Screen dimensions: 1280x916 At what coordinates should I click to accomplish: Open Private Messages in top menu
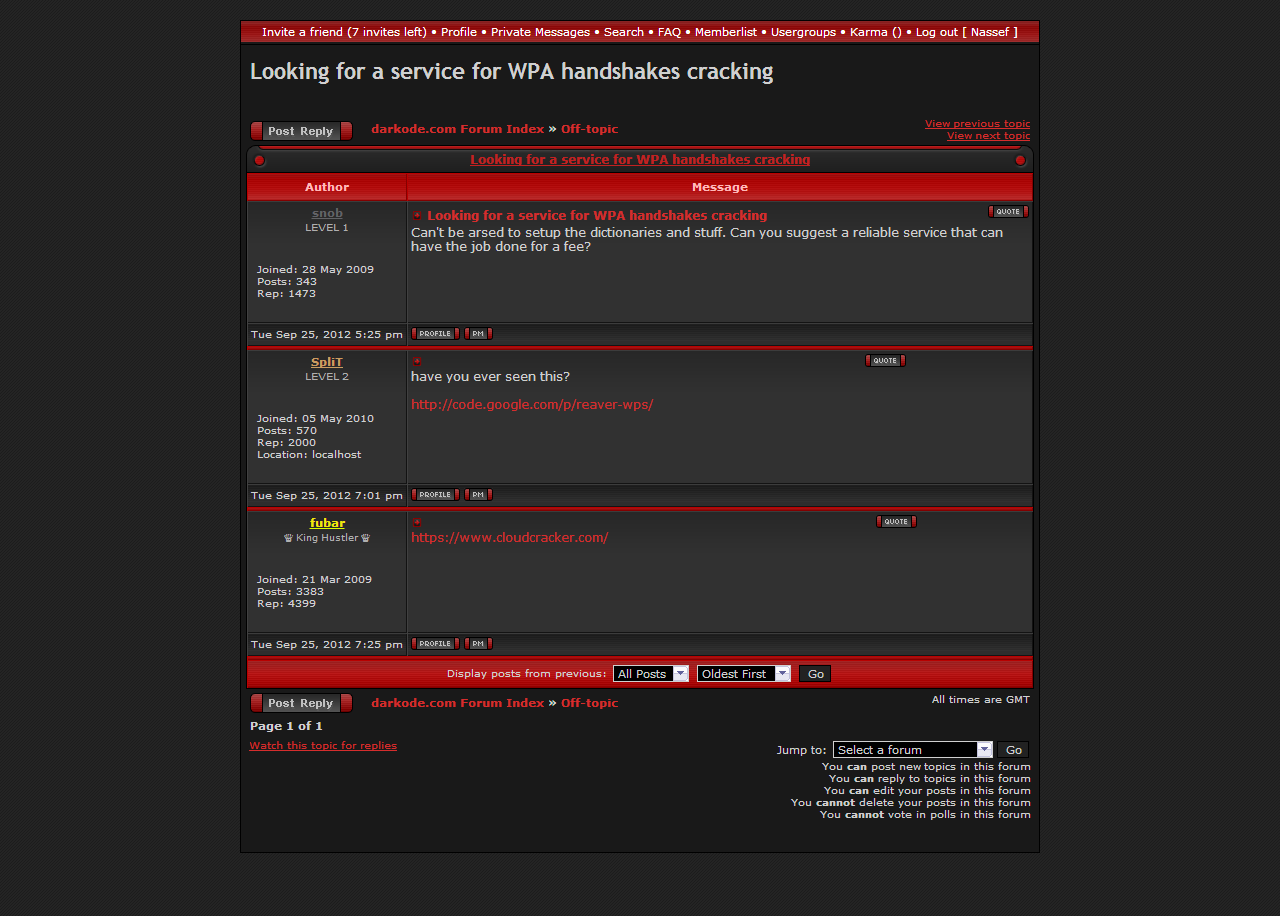(540, 32)
